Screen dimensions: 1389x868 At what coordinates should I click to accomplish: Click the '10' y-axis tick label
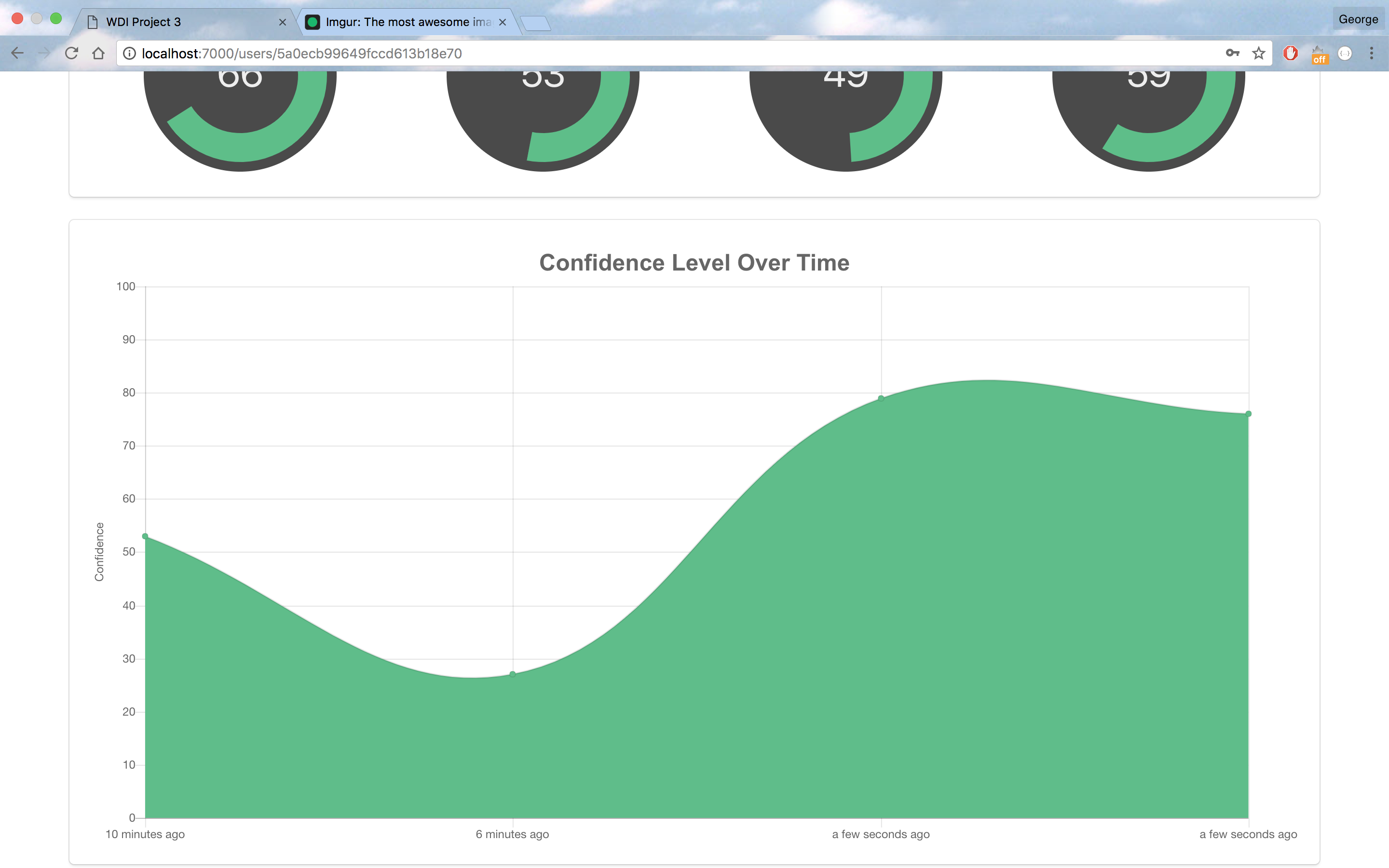(129, 765)
